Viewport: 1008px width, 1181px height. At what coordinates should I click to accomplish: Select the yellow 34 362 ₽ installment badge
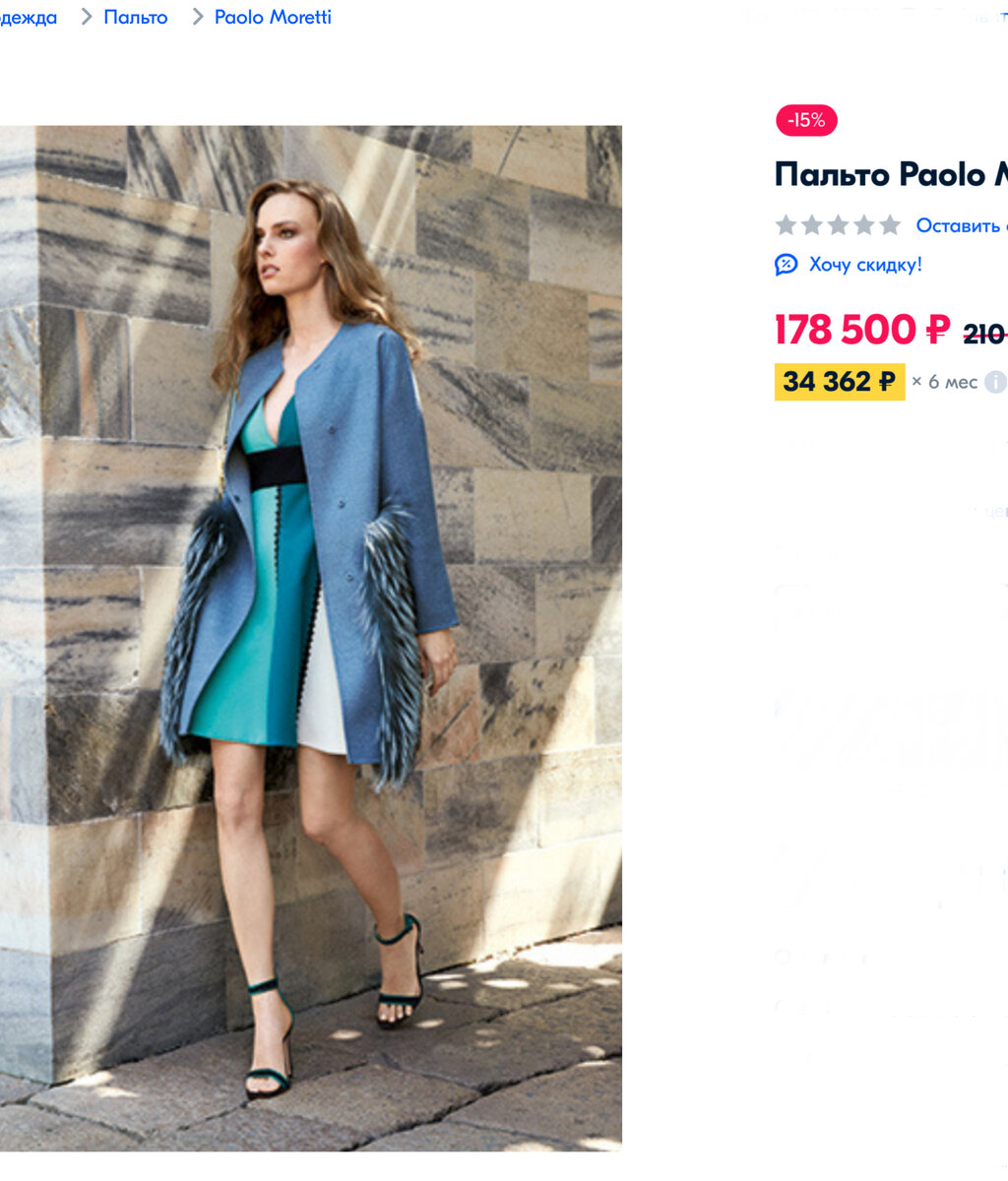(840, 381)
